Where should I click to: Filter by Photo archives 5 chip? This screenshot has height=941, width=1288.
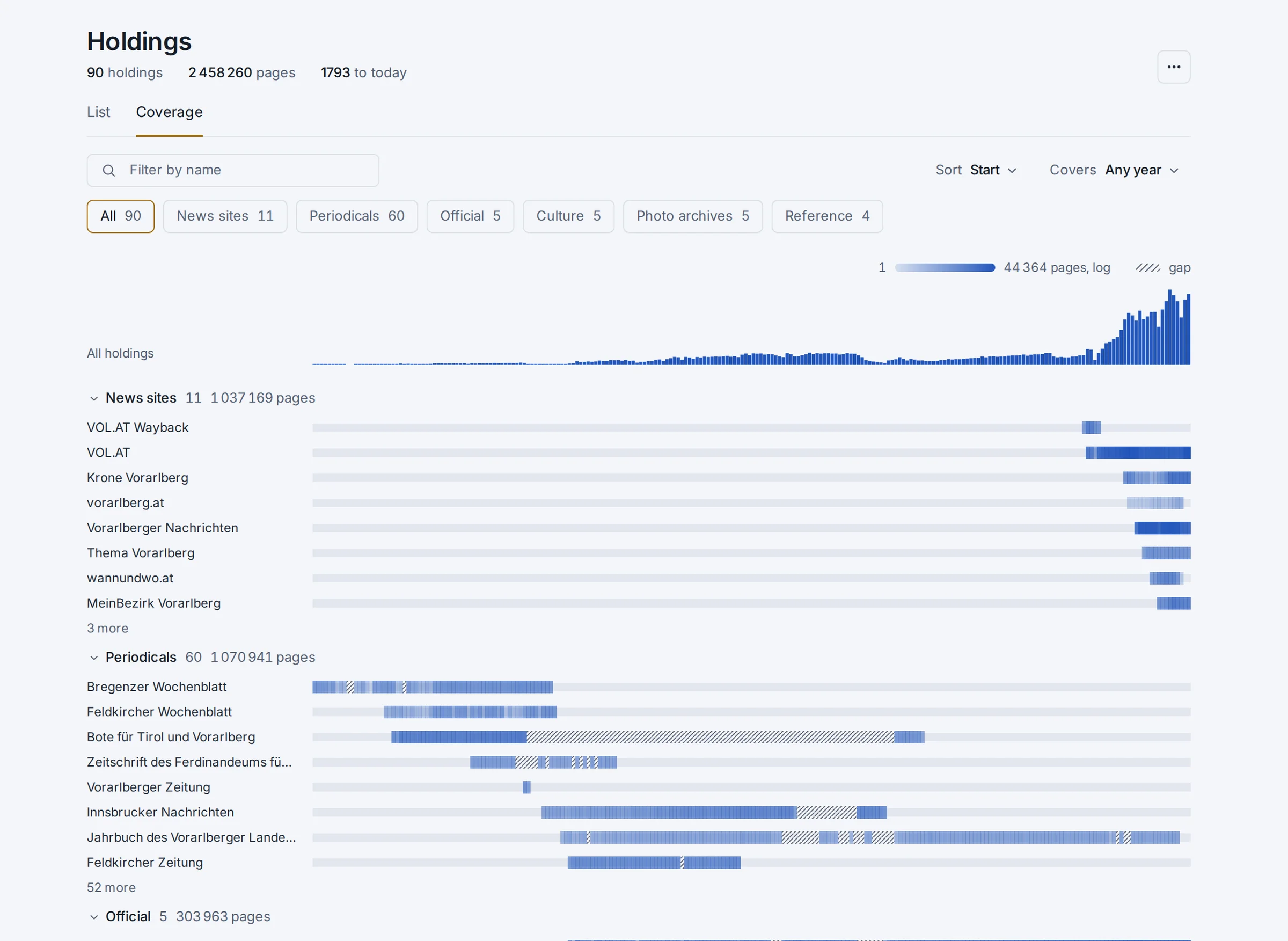(x=693, y=216)
